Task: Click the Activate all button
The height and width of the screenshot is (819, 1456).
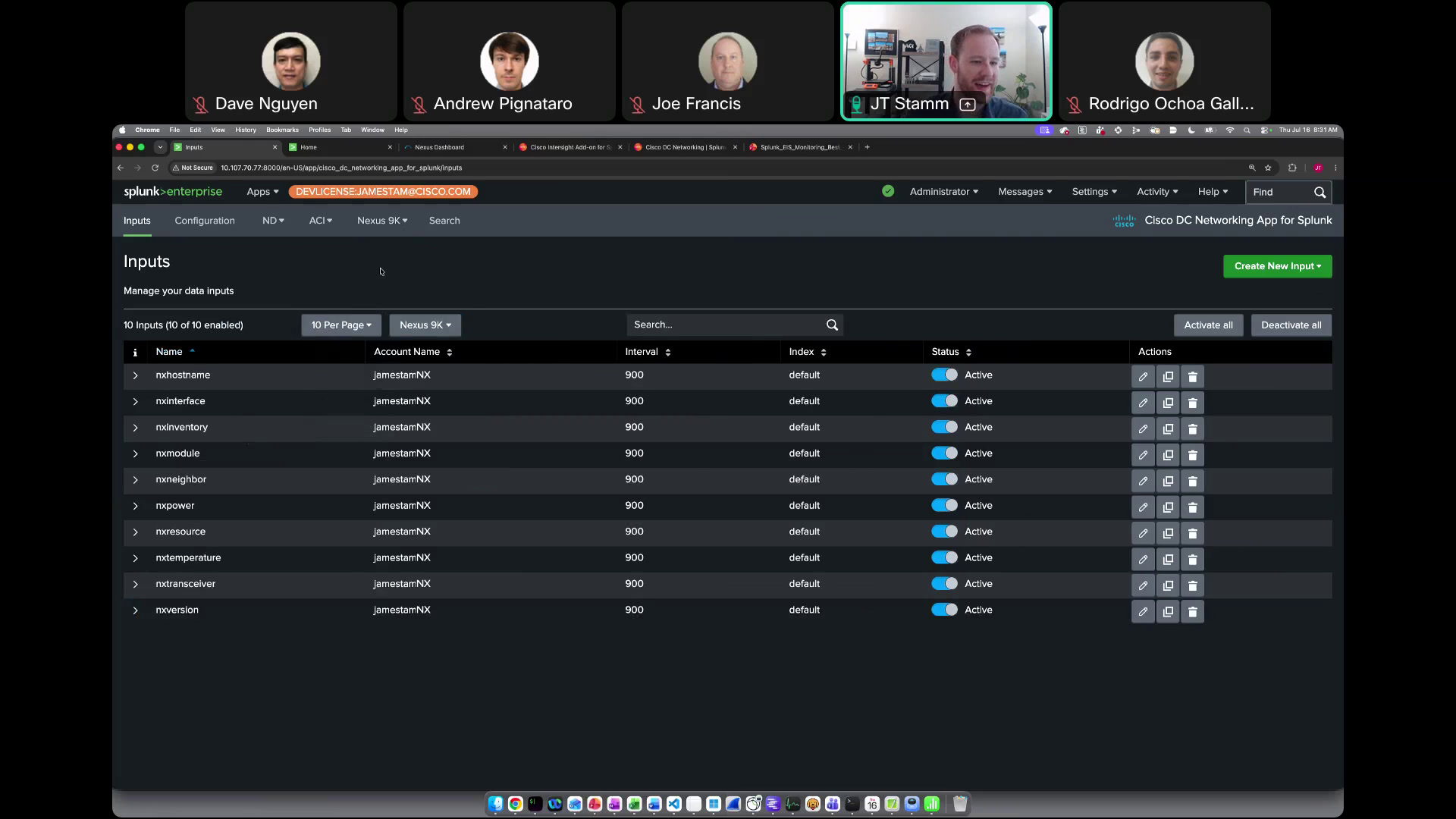Action: [x=1208, y=325]
